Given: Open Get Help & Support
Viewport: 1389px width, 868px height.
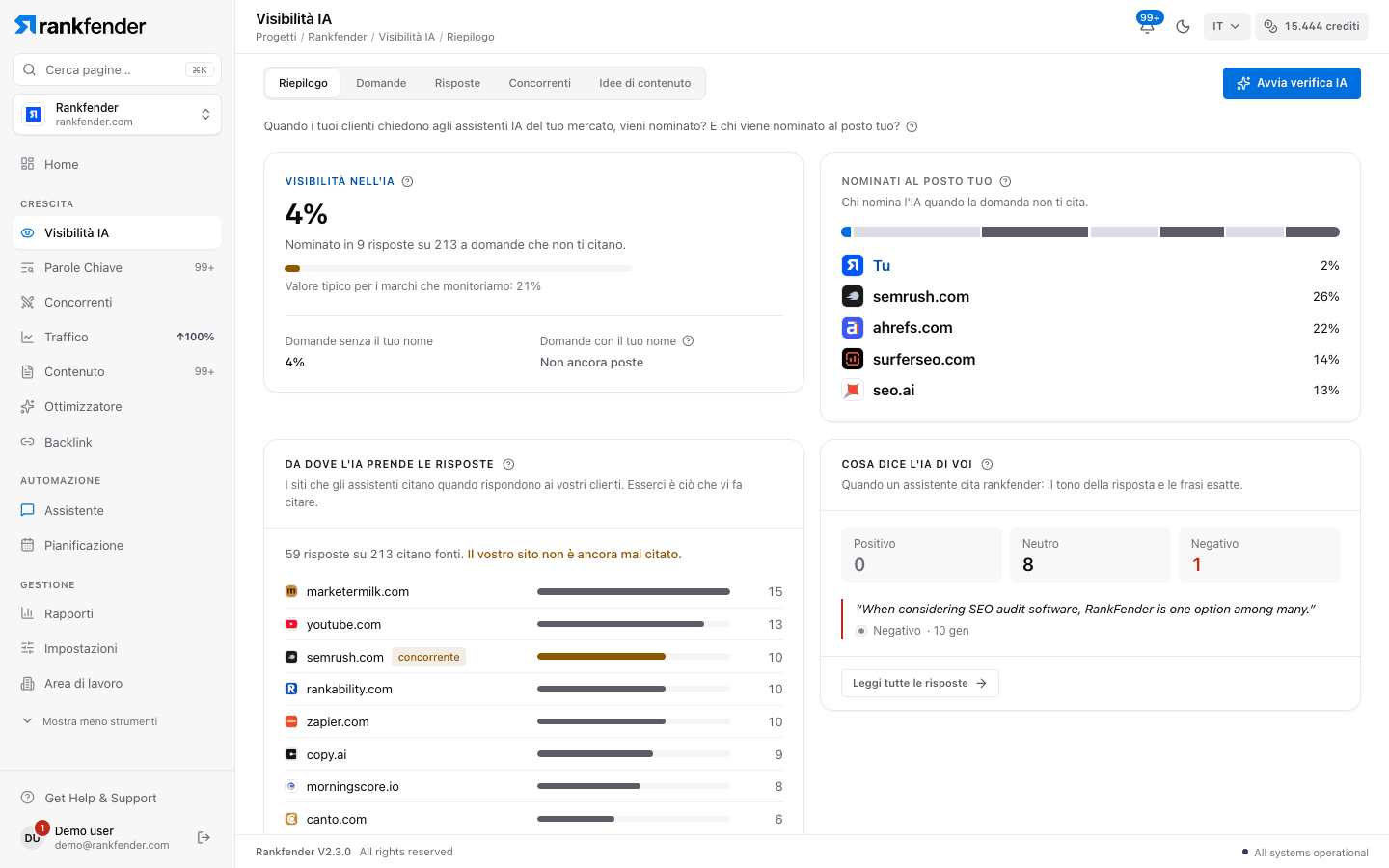Looking at the screenshot, I should (117, 798).
